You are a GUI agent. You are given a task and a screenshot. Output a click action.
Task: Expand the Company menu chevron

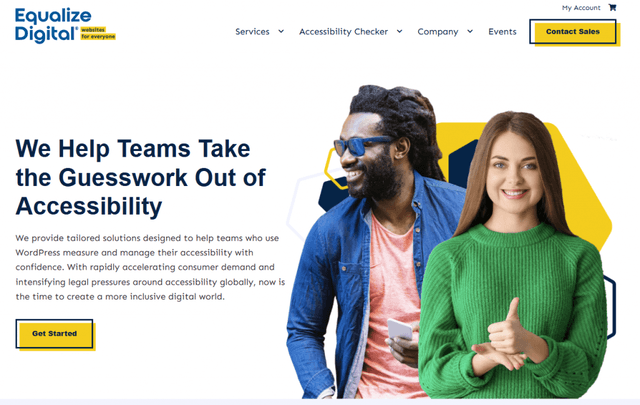click(470, 31)
